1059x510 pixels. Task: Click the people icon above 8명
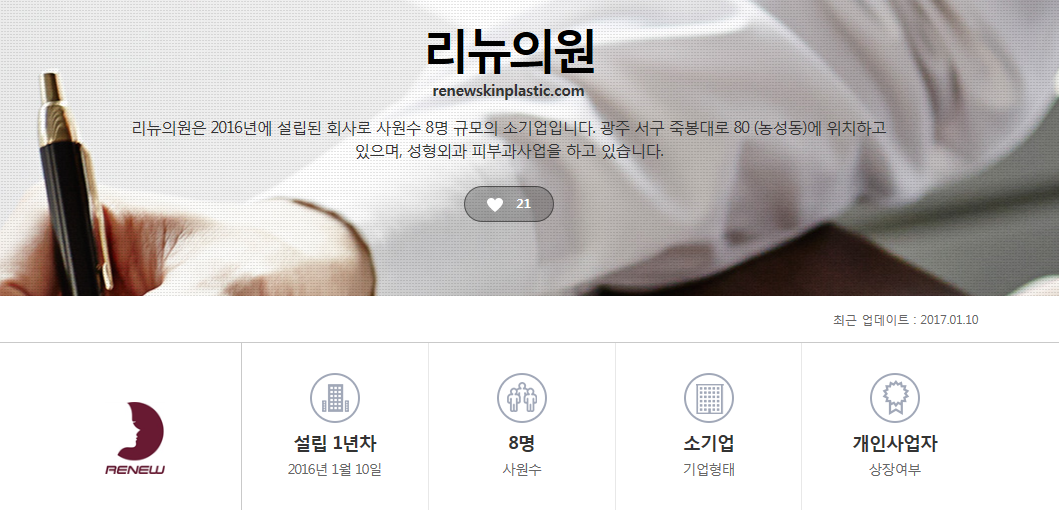click(522, 398)
